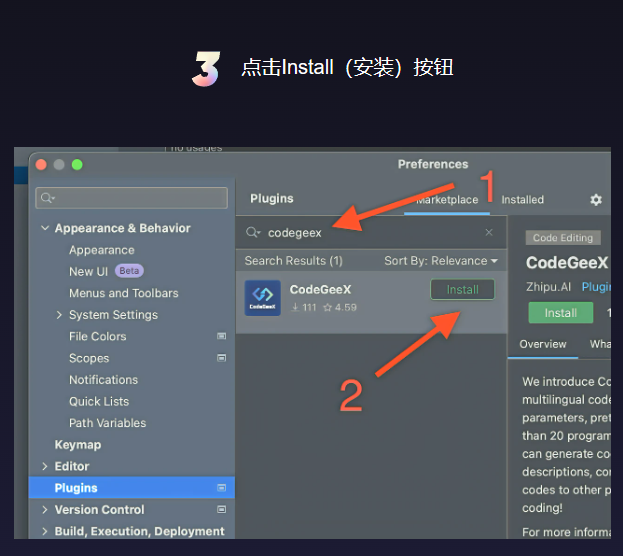The height and width of the screenshot is (556, 623).
Task: Expand the Version Control section
Action: 45,510
